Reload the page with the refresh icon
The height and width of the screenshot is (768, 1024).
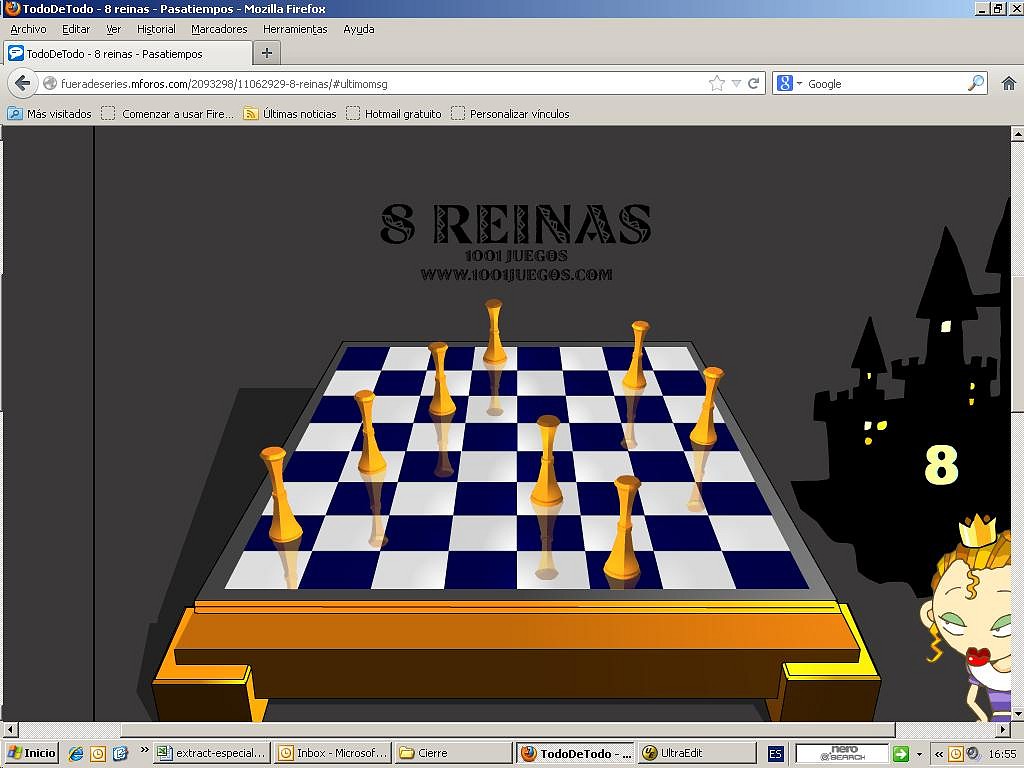pos(754,84)
